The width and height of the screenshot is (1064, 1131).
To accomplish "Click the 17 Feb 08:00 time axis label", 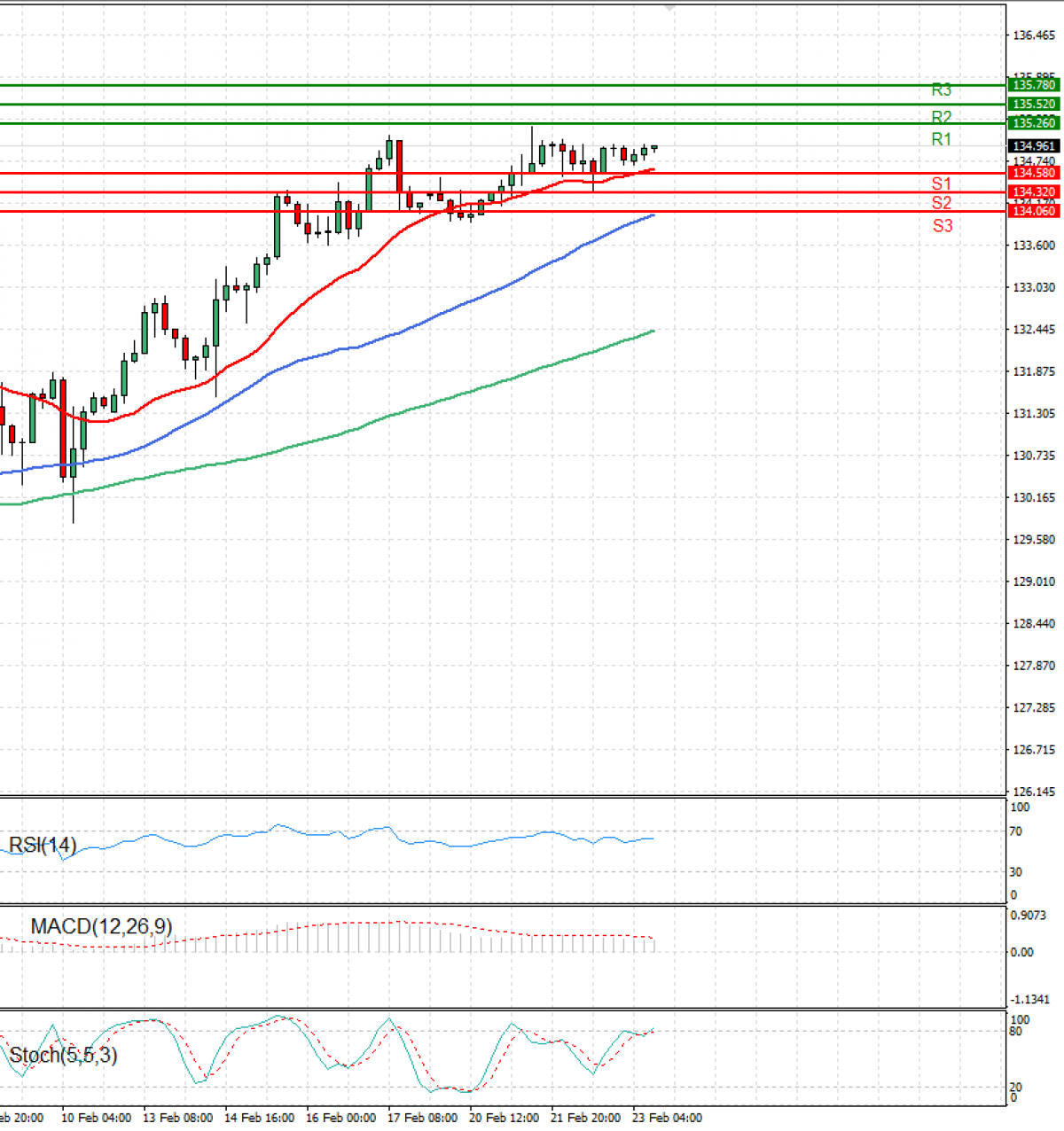I will tap(422, 1118).
